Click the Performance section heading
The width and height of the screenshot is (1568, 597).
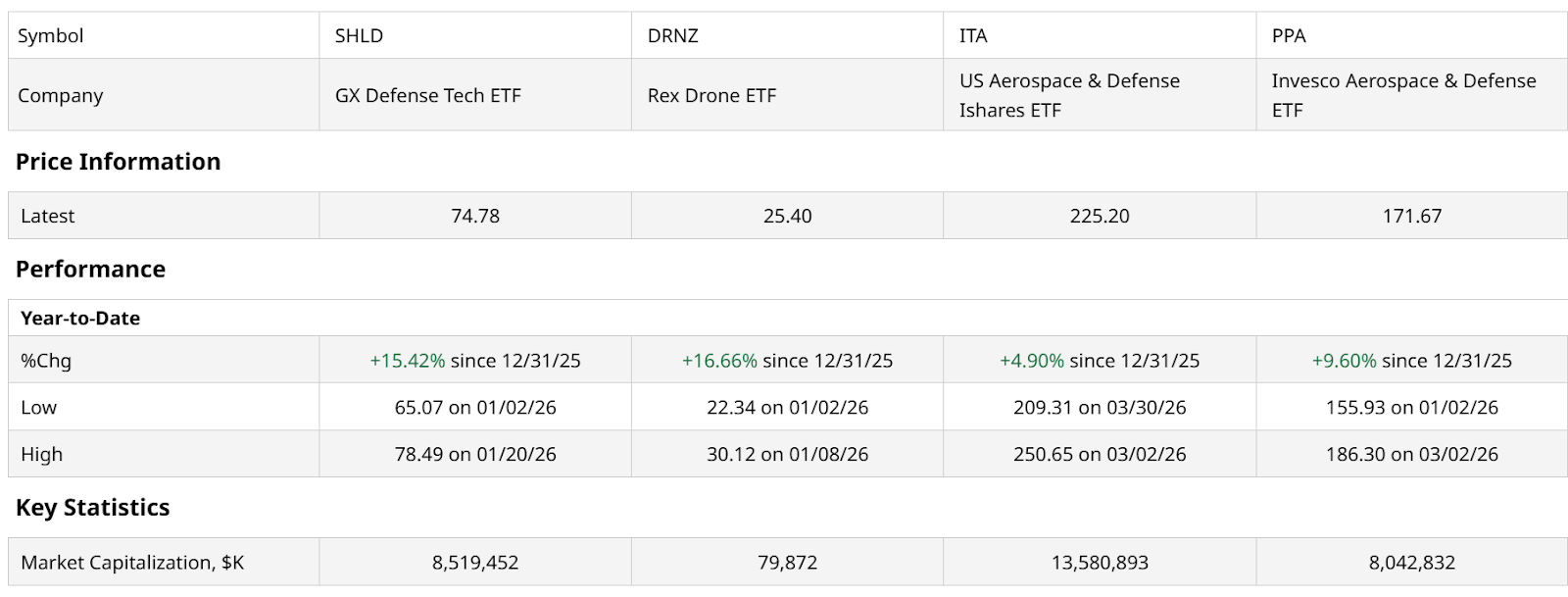(x=90, y=270)
